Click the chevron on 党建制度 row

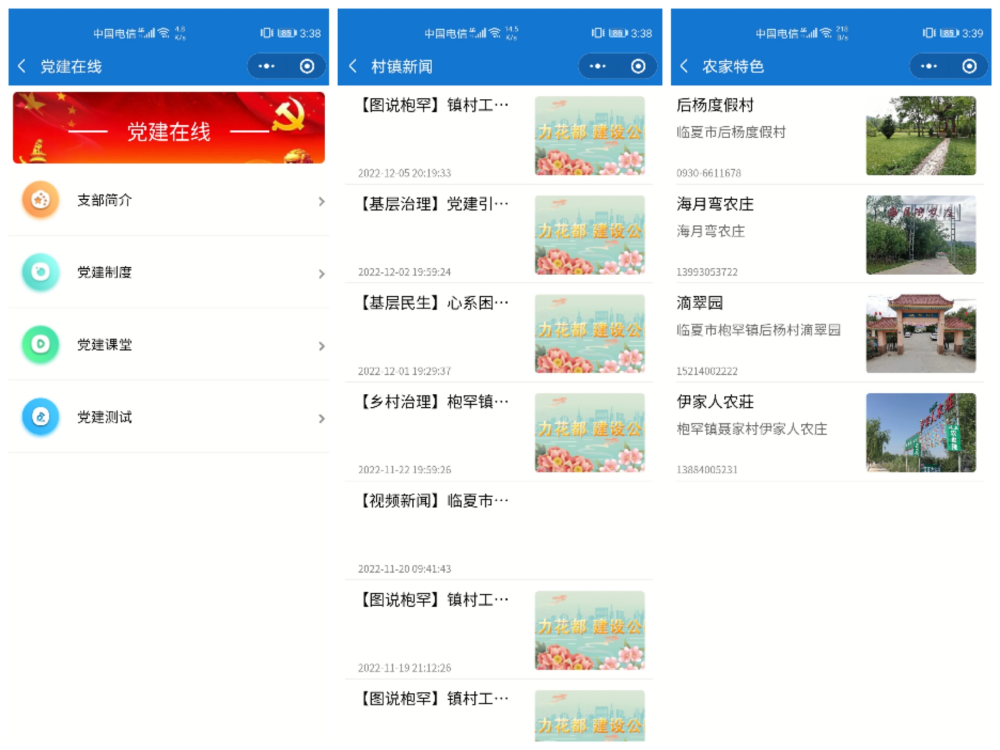click(x=321, y=273)
